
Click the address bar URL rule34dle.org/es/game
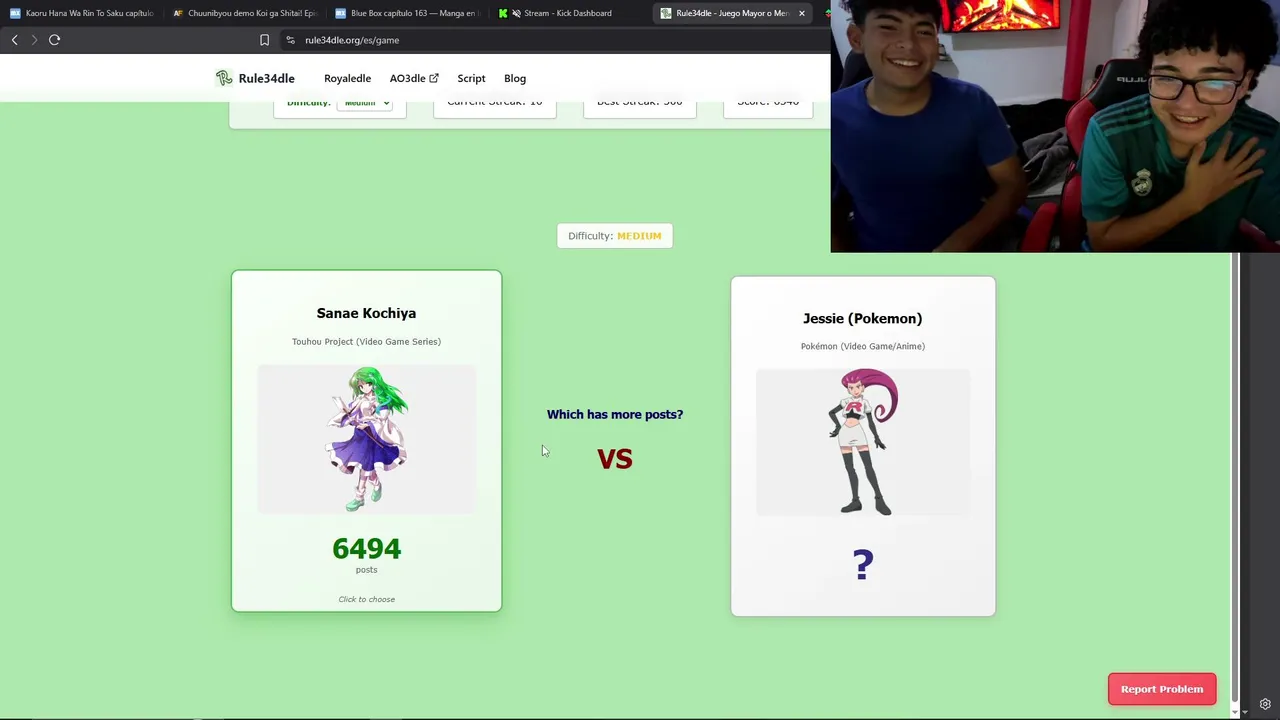[352, 40]
